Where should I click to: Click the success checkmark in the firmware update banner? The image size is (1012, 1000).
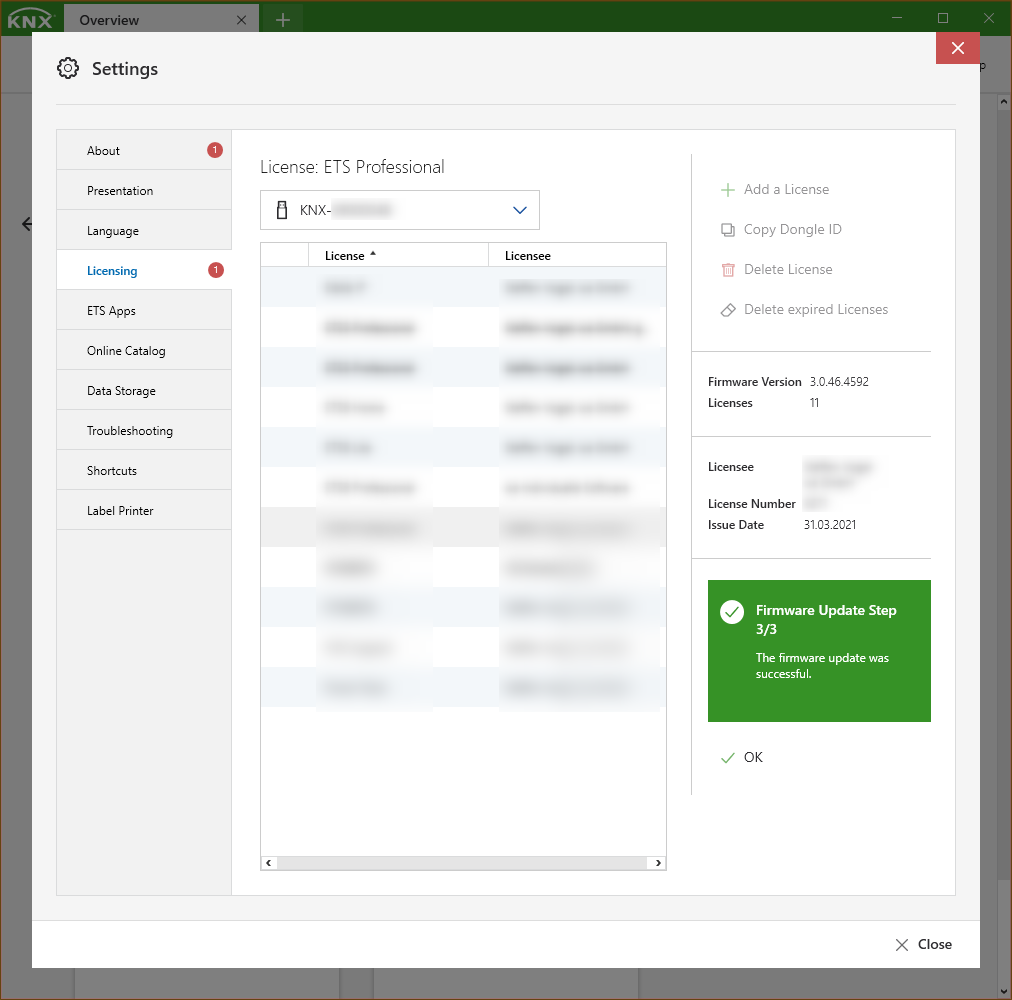click(x=732, y=612)
